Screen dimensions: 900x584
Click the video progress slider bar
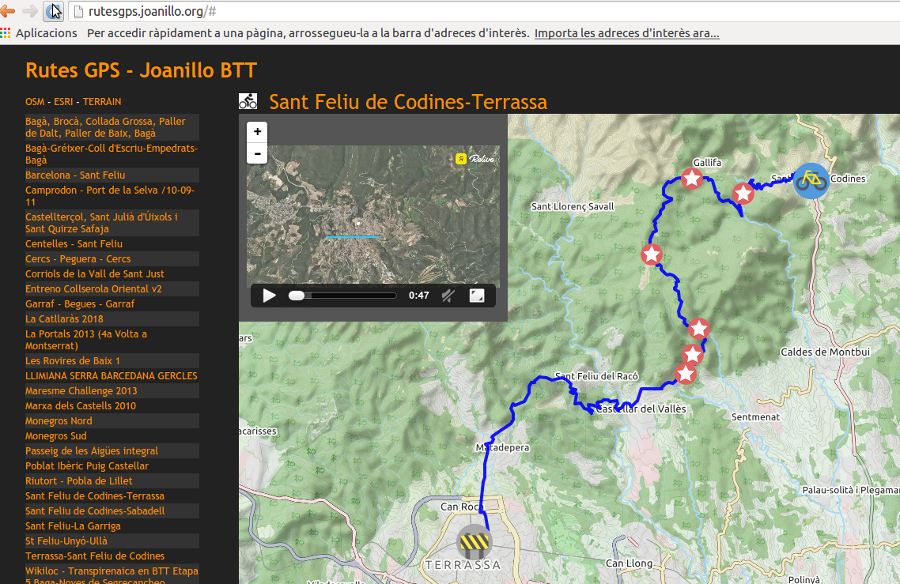pyautogui.click(x=343, y=296)
